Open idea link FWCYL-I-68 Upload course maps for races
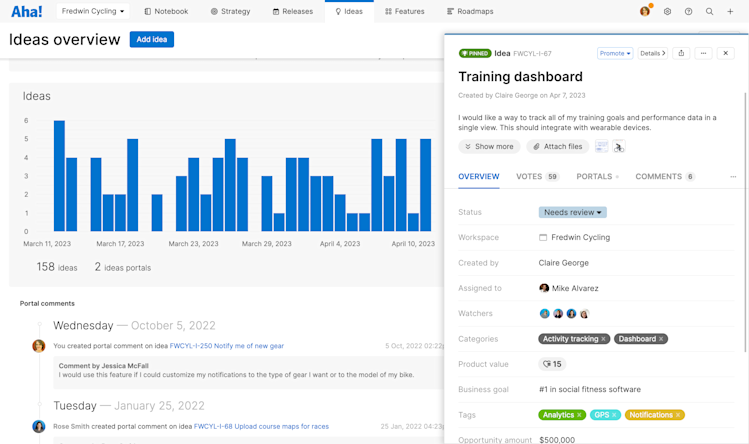 [x=261, y=426]
